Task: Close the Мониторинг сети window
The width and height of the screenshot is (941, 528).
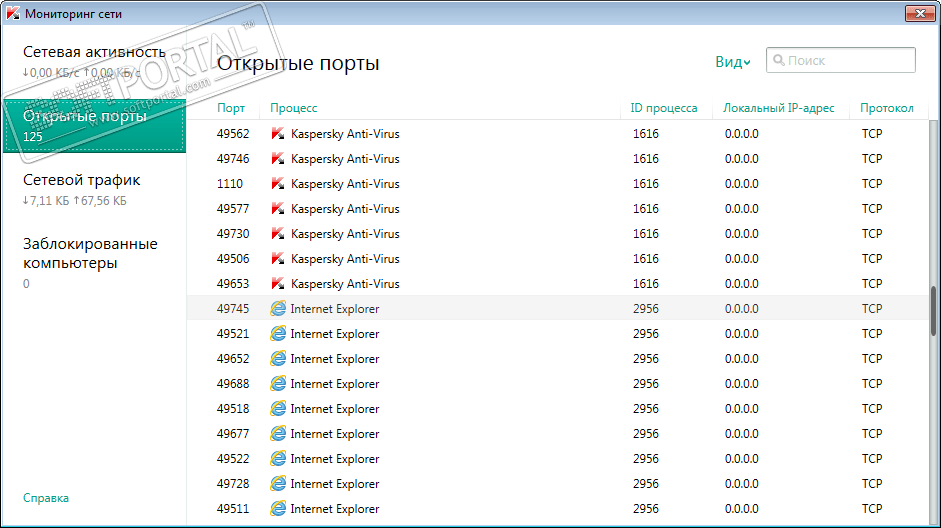Action: [919, 13]
